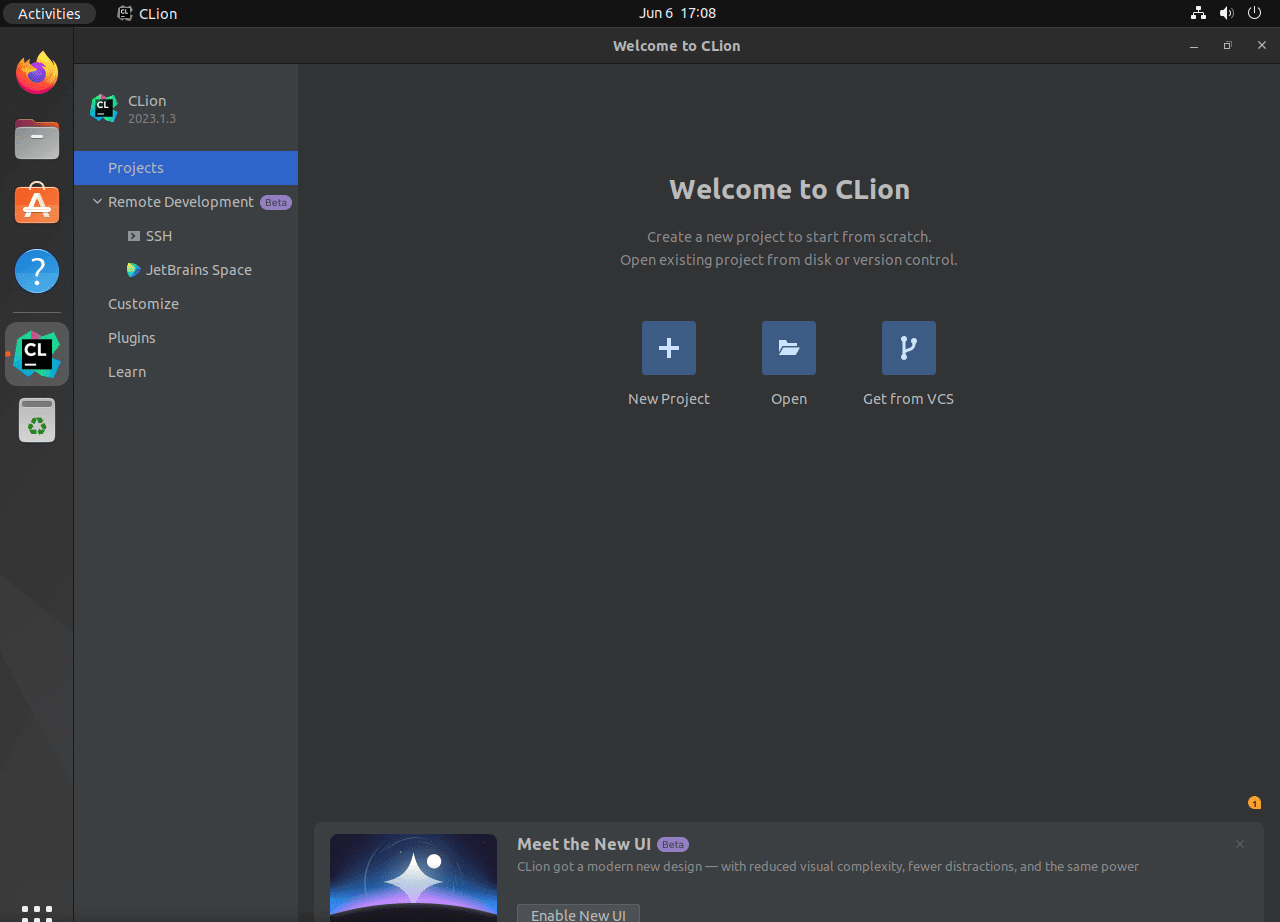Click the JetBrains Space icon
Viewport: 1280px width, 922px height.
[133, 269]
